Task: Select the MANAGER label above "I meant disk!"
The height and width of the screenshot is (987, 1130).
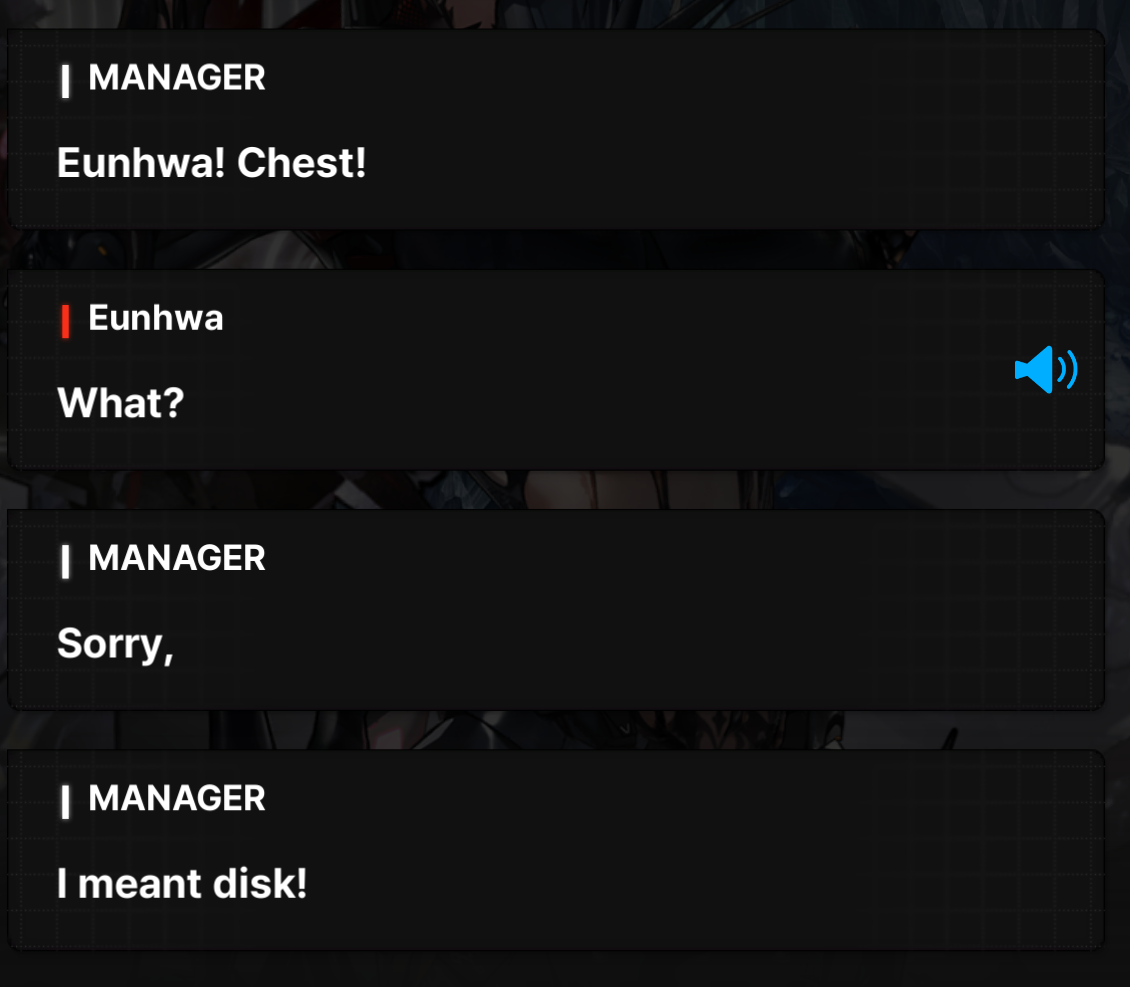Action: tap(177, 798)
